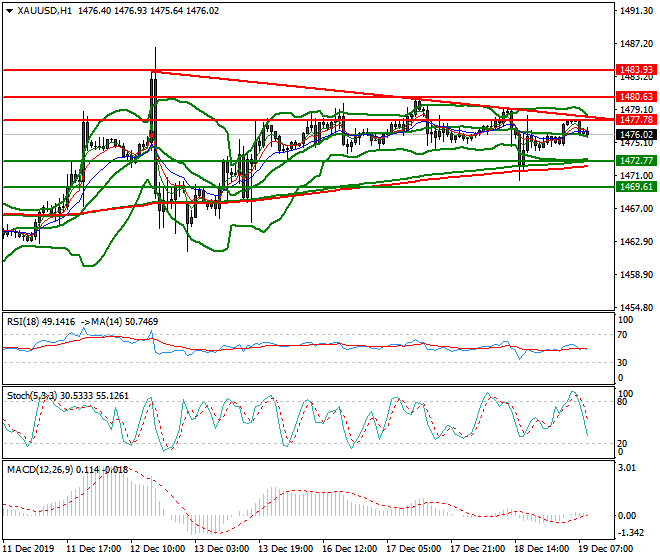Click the OHLC values 1476.40 1476.93 1475.64 1476.02
The height and width of the screenshot is (560, 660).
pos(149,11)
